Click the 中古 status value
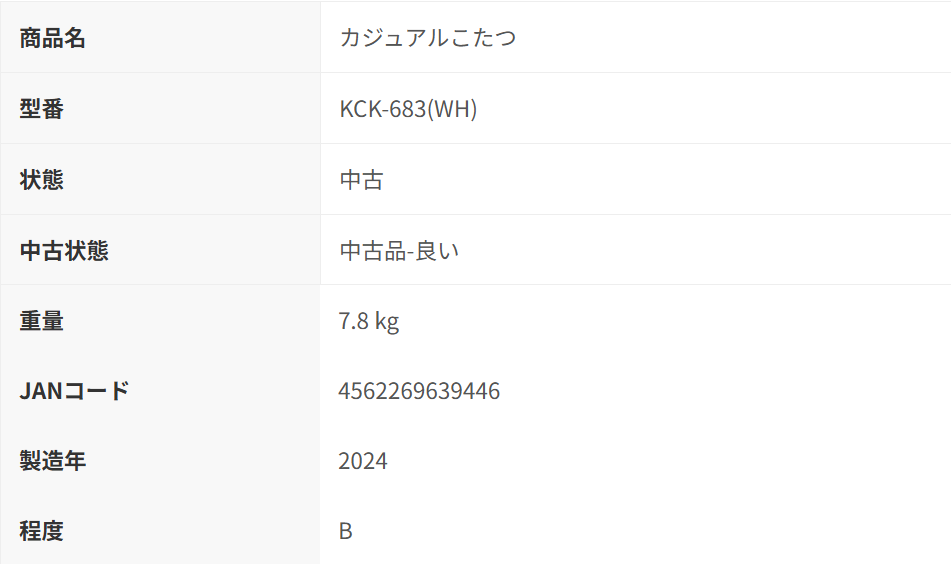951x564 pixels. [361, 180]
